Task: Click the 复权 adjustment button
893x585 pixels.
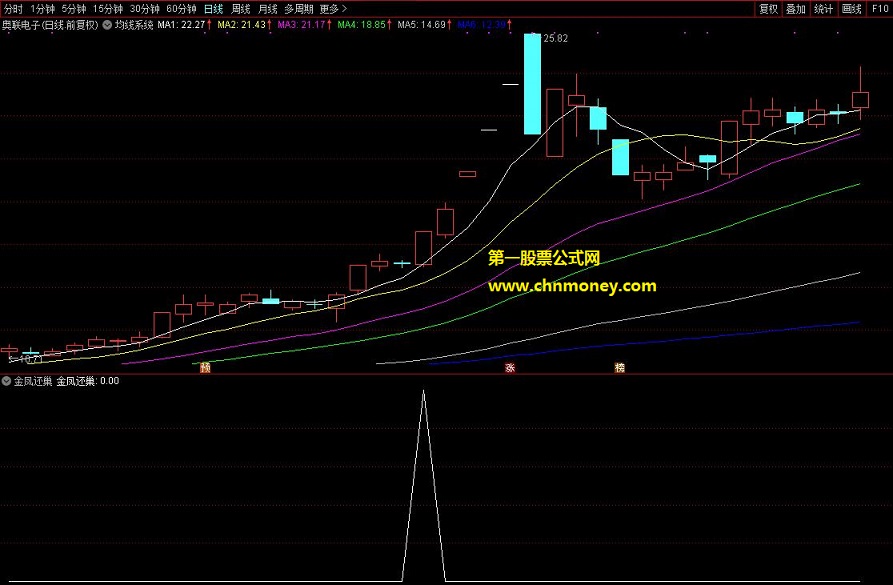Action: [768, 9]
